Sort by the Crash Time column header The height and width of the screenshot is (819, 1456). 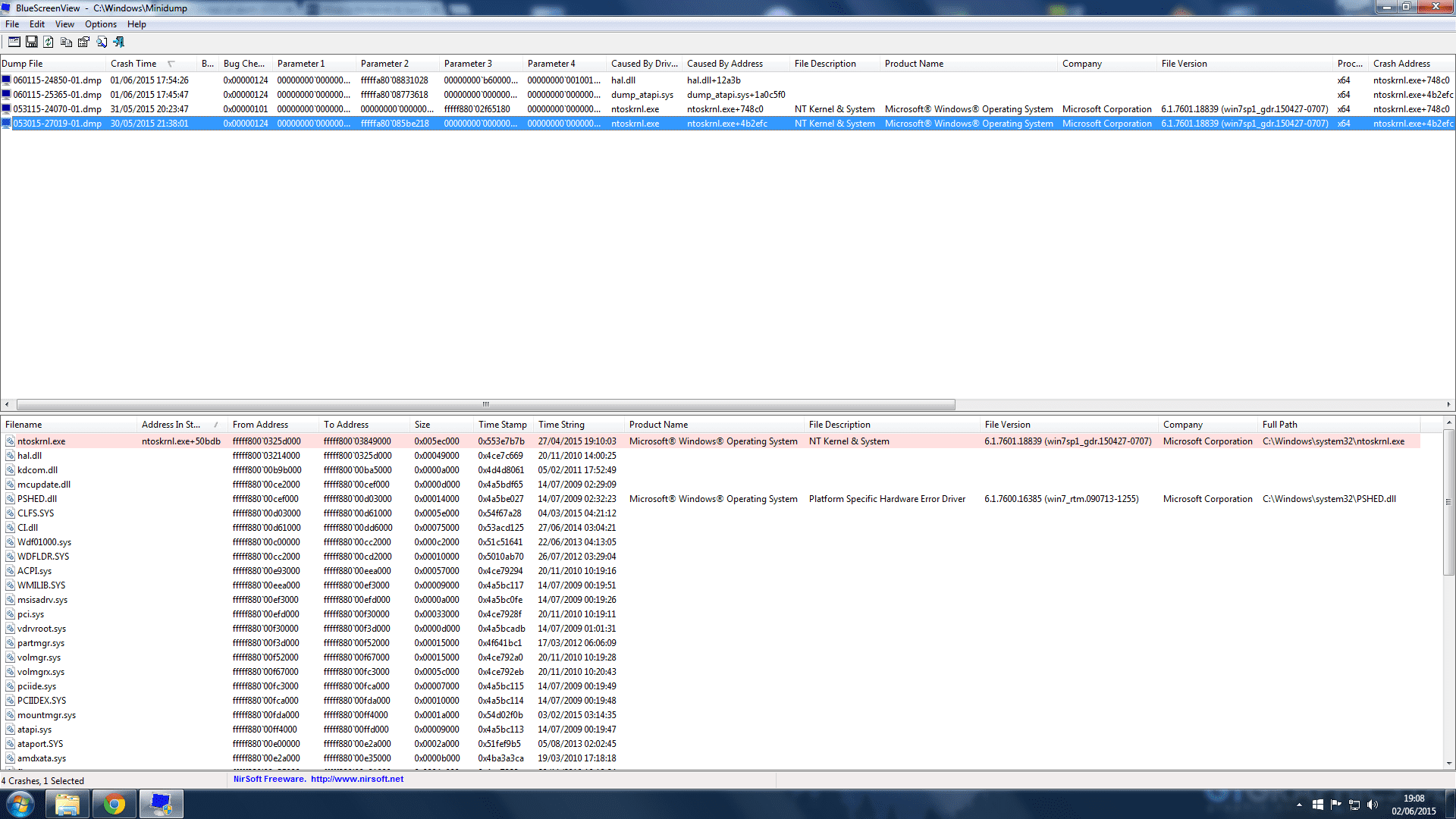click(x=152, y=64)
